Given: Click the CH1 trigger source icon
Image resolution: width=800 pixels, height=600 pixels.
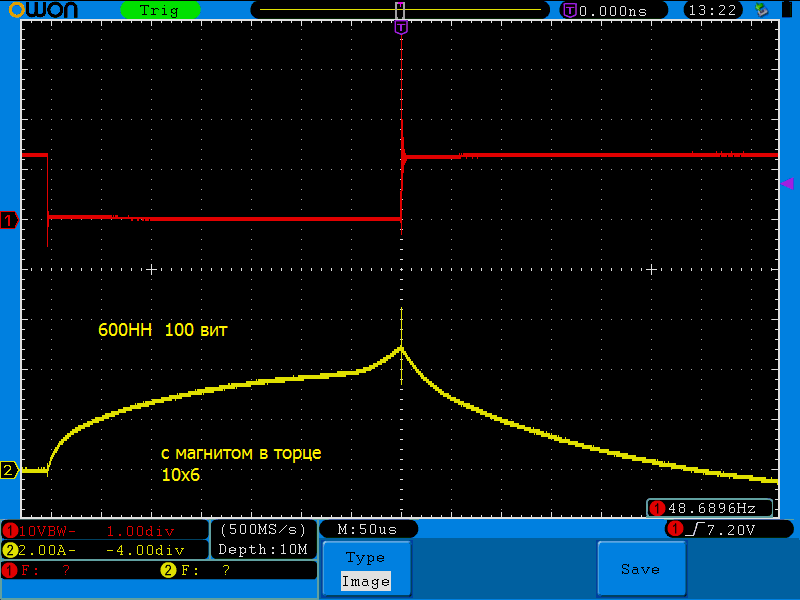Looking at the screenshot, I should click(x=675, y=528).
